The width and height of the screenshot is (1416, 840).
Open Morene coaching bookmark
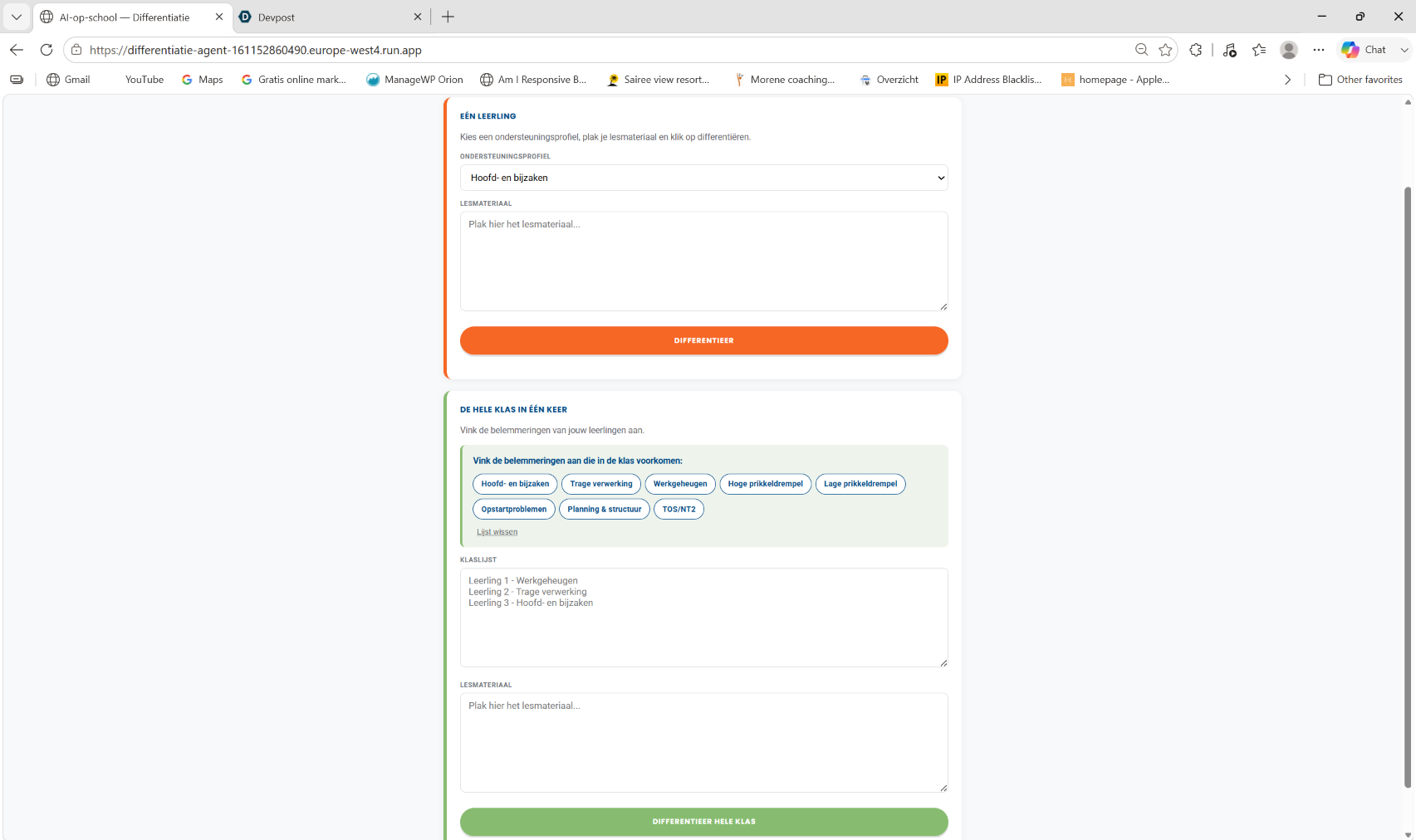coord(785,80)
